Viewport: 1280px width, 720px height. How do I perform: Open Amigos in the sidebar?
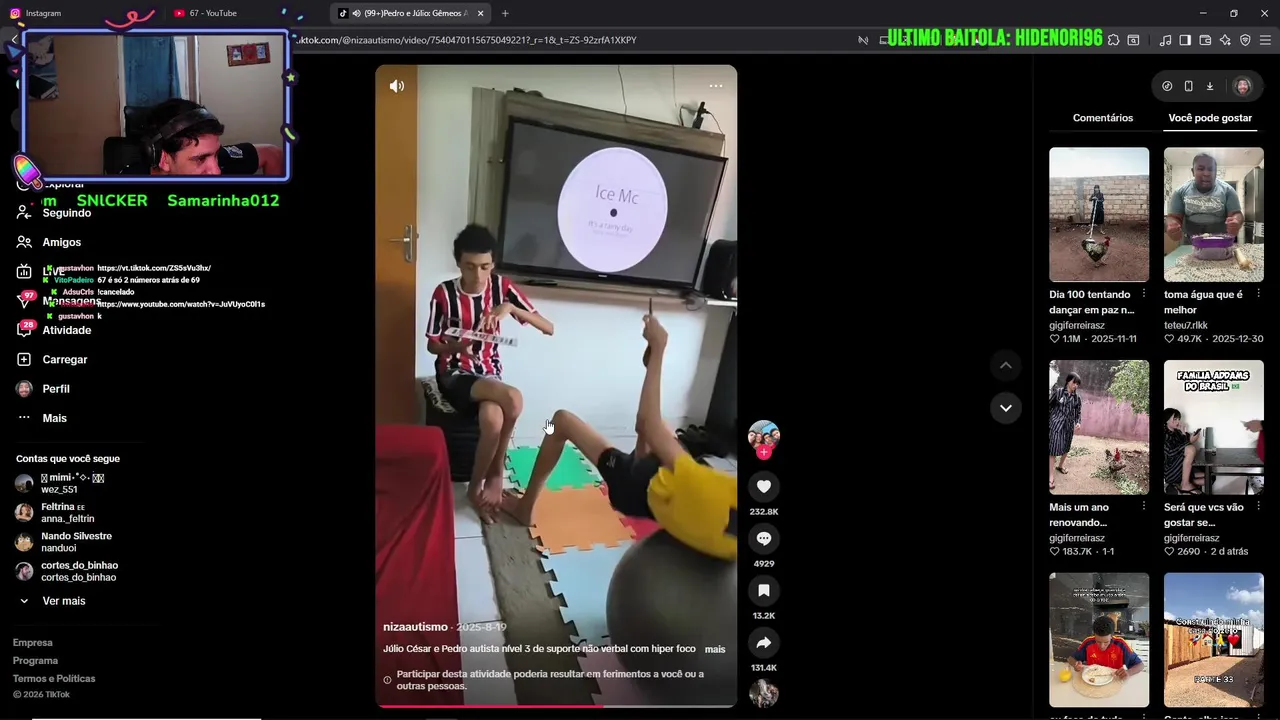click(62, 242)
